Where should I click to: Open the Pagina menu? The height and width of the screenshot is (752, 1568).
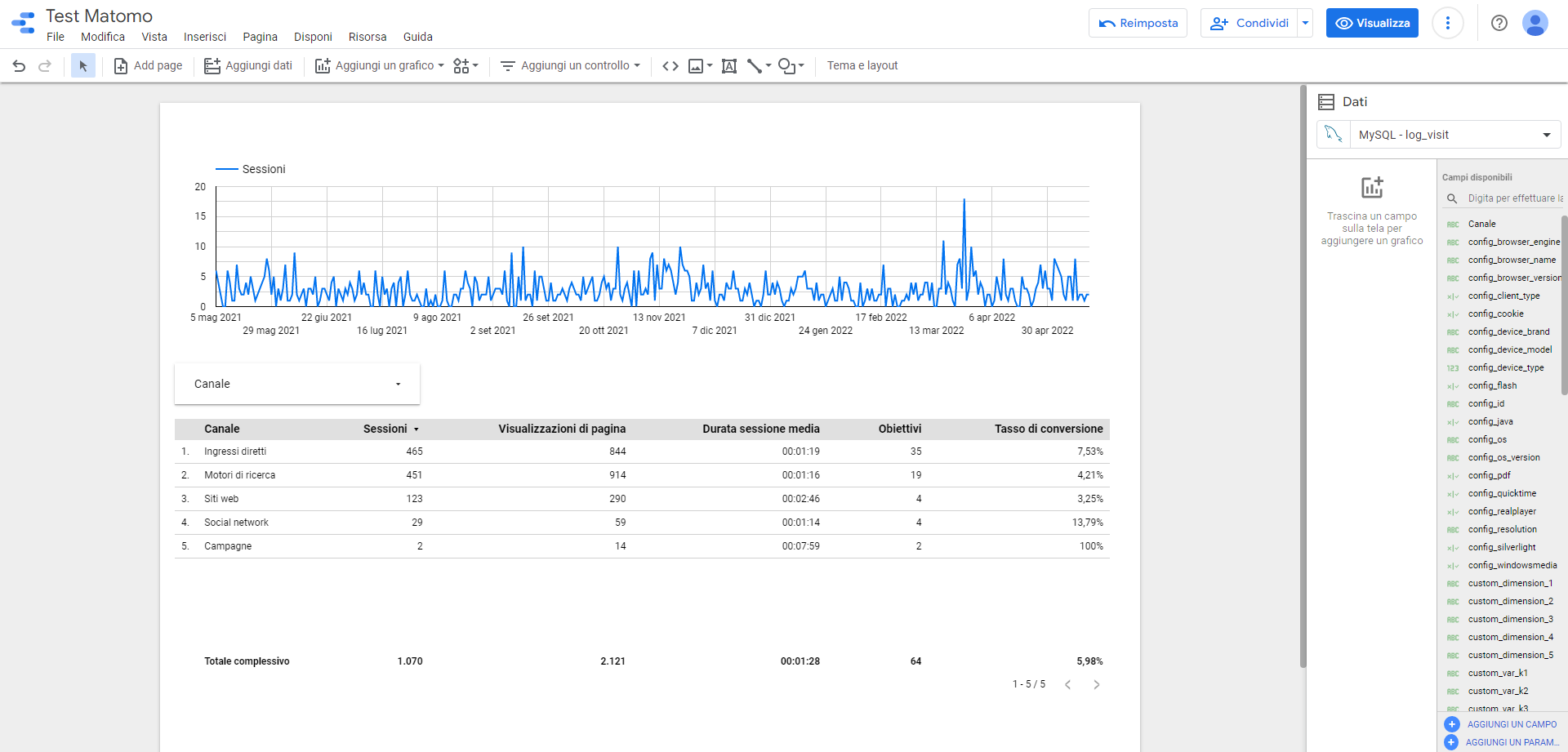point(260,37)
